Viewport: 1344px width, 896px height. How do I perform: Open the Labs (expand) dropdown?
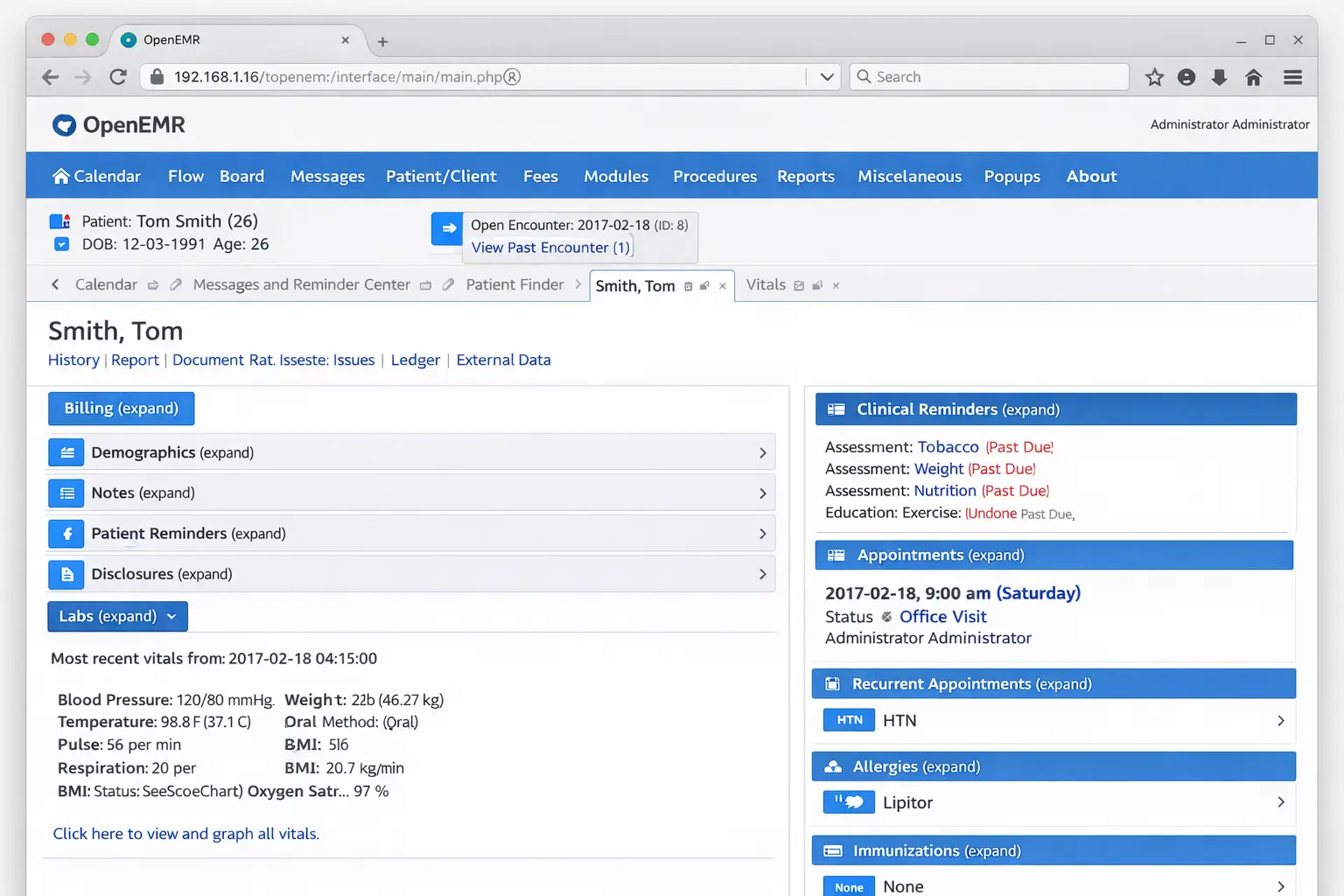coord(117,616)
